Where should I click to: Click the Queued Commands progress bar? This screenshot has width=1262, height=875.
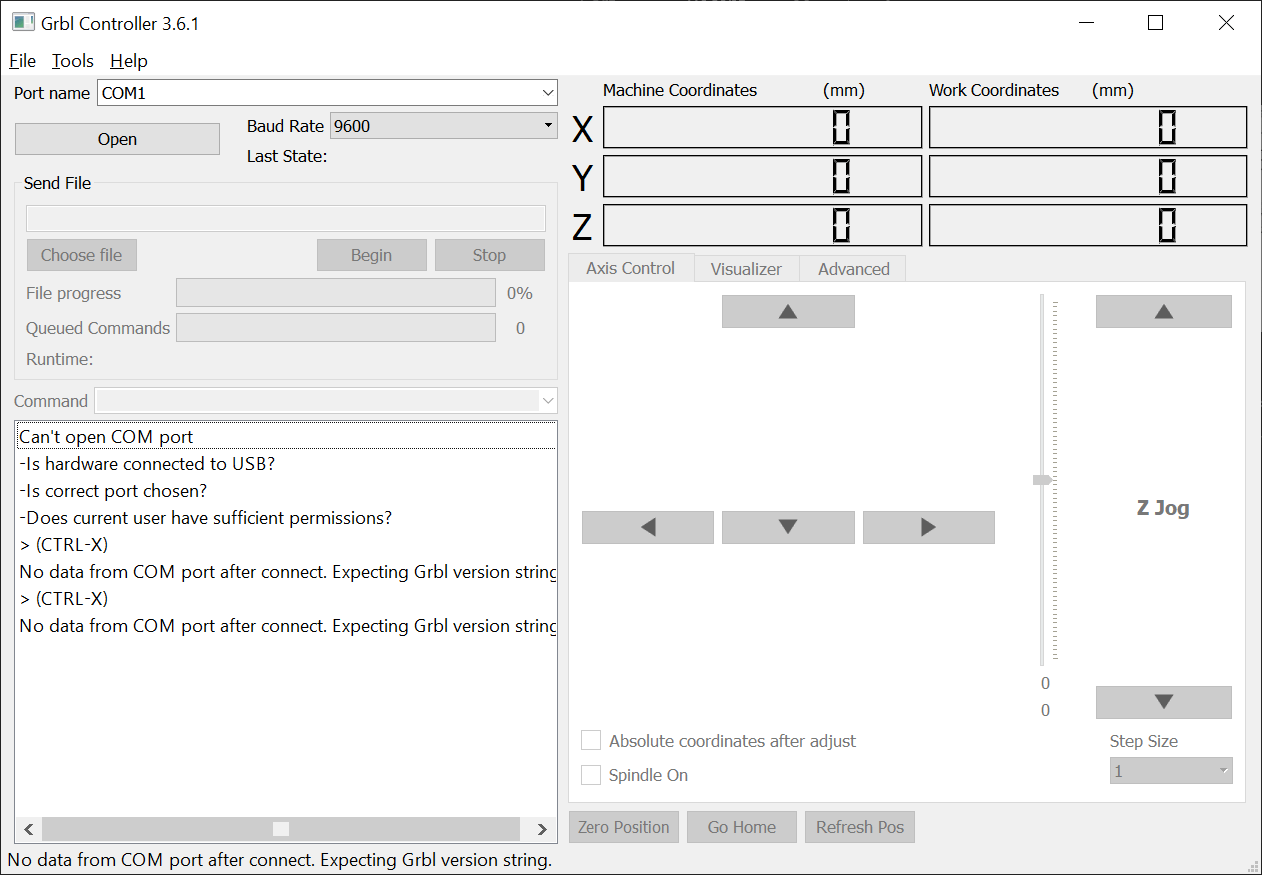[x=335, y=328]
